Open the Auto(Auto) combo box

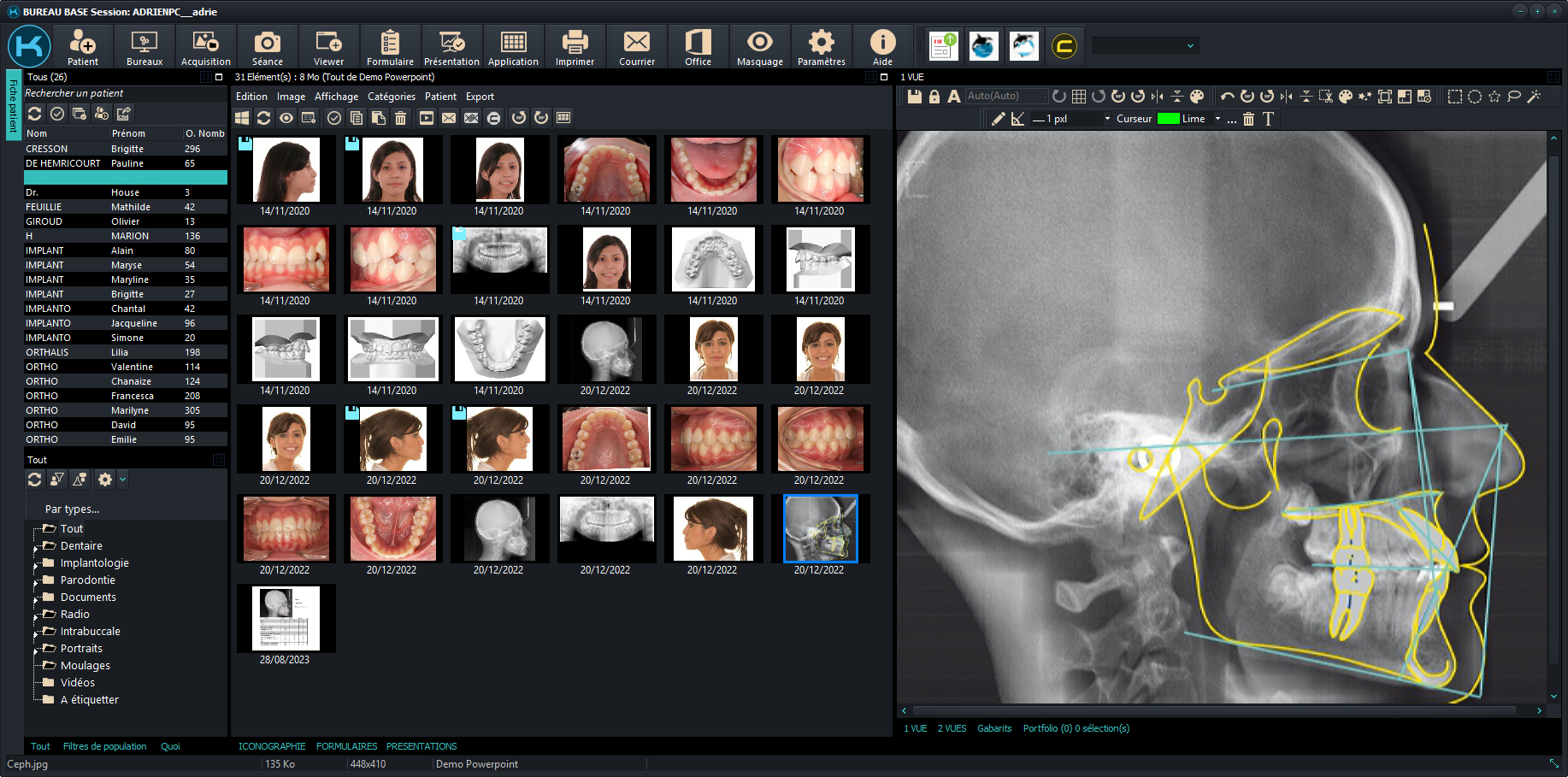click(1006, 96)
